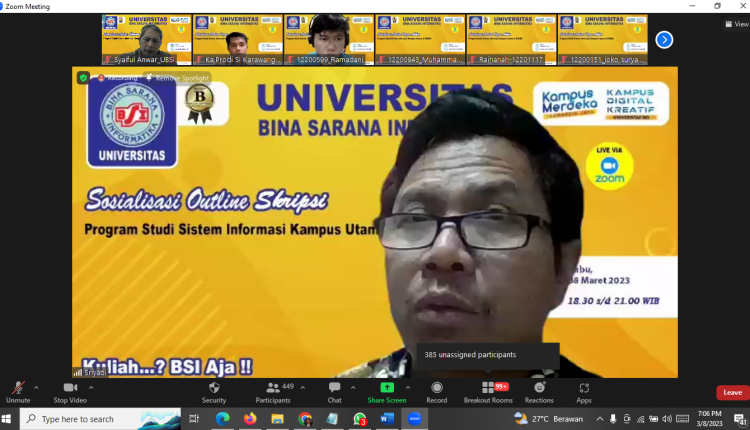Click the red Leave button
The image size is (750, 430).
coord(732,392)
